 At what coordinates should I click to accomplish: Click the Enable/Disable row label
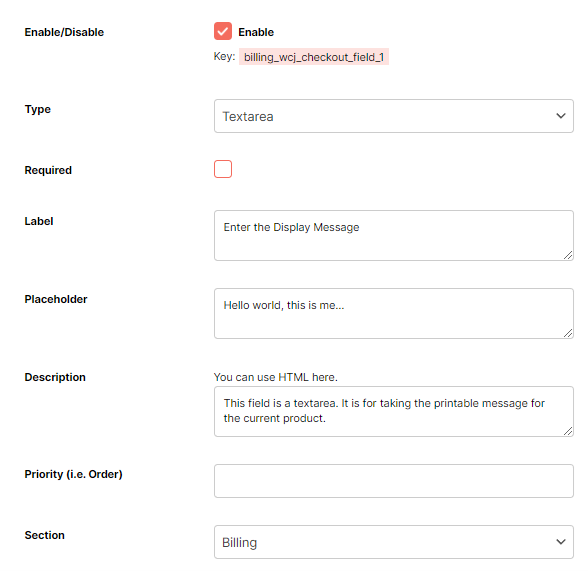click(64, 32)
